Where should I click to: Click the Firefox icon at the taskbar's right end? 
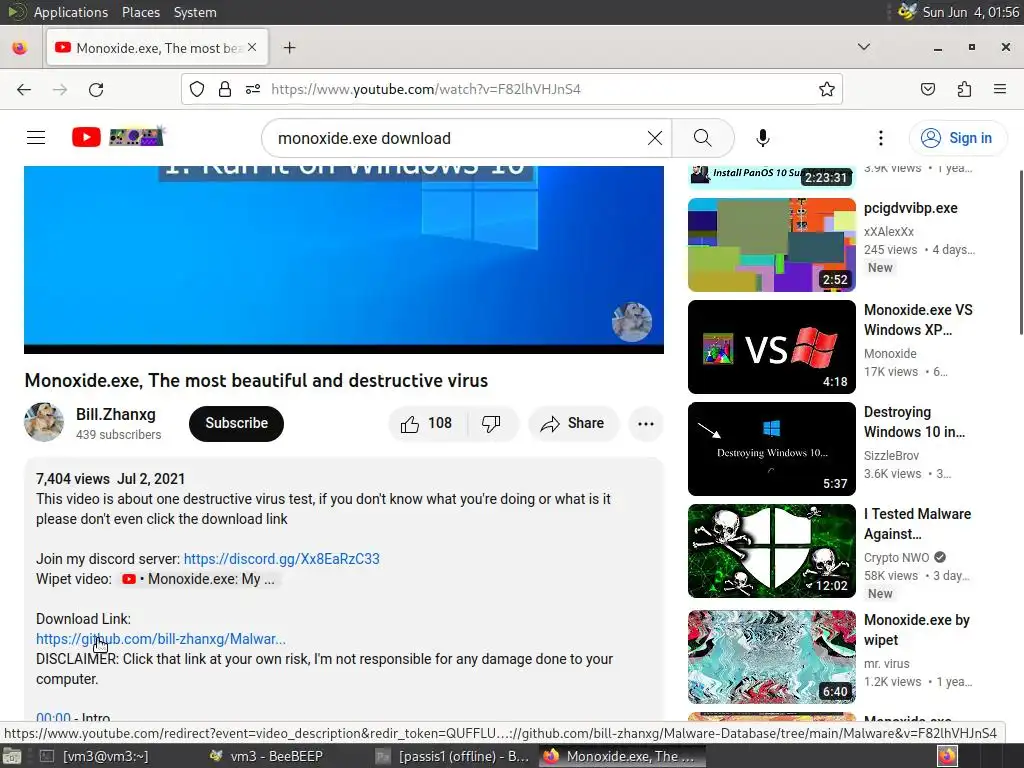point(948,756)
